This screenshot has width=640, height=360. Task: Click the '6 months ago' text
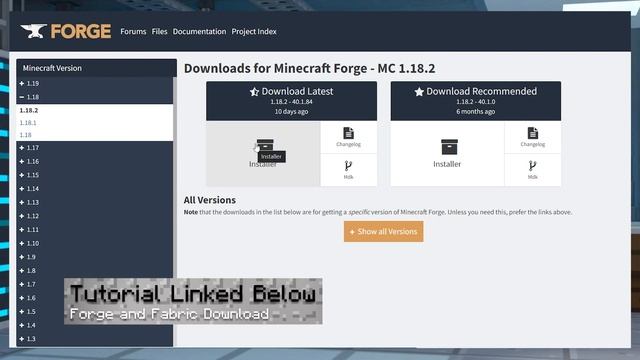coord(476,111)
